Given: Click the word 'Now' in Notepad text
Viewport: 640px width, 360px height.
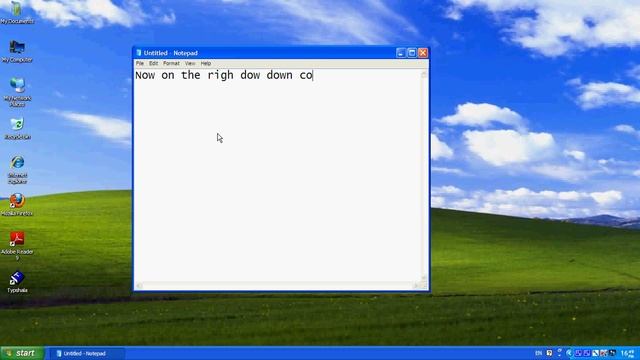Looking at the screenshot, I should (145, 75).
